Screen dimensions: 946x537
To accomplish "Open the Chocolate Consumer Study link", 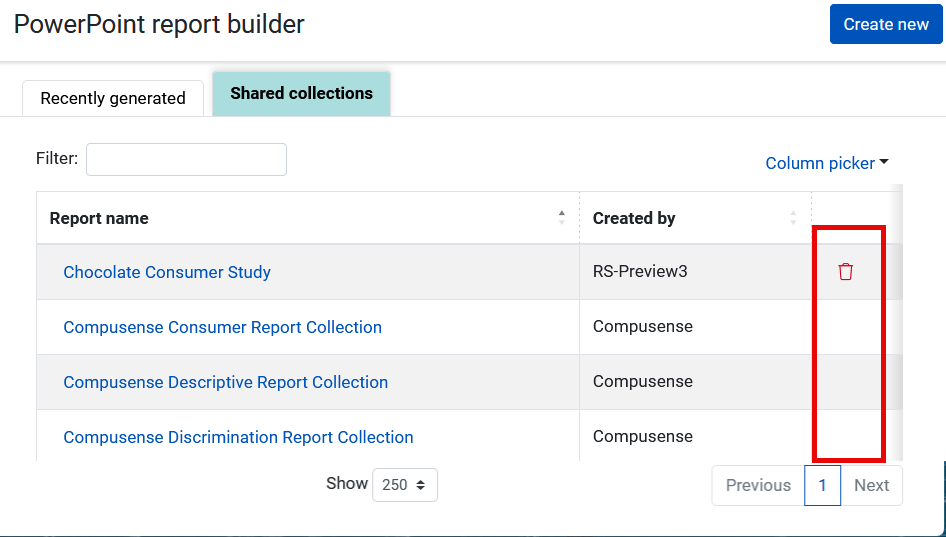I will click(167, 272).
